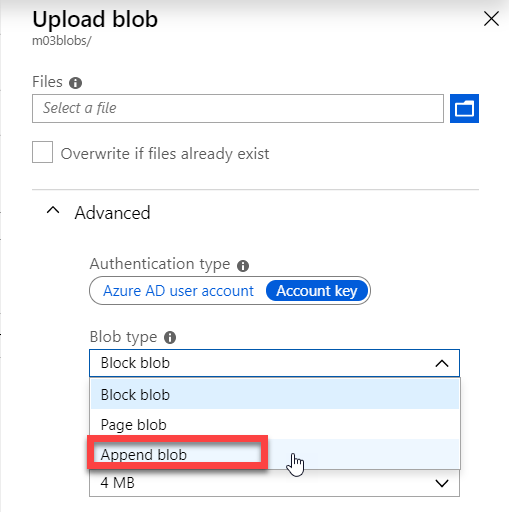The width and height of the screenshot is (509, 512).
Task: Collapse the Blob type dropdown arrow
Action: click(442, 363)
